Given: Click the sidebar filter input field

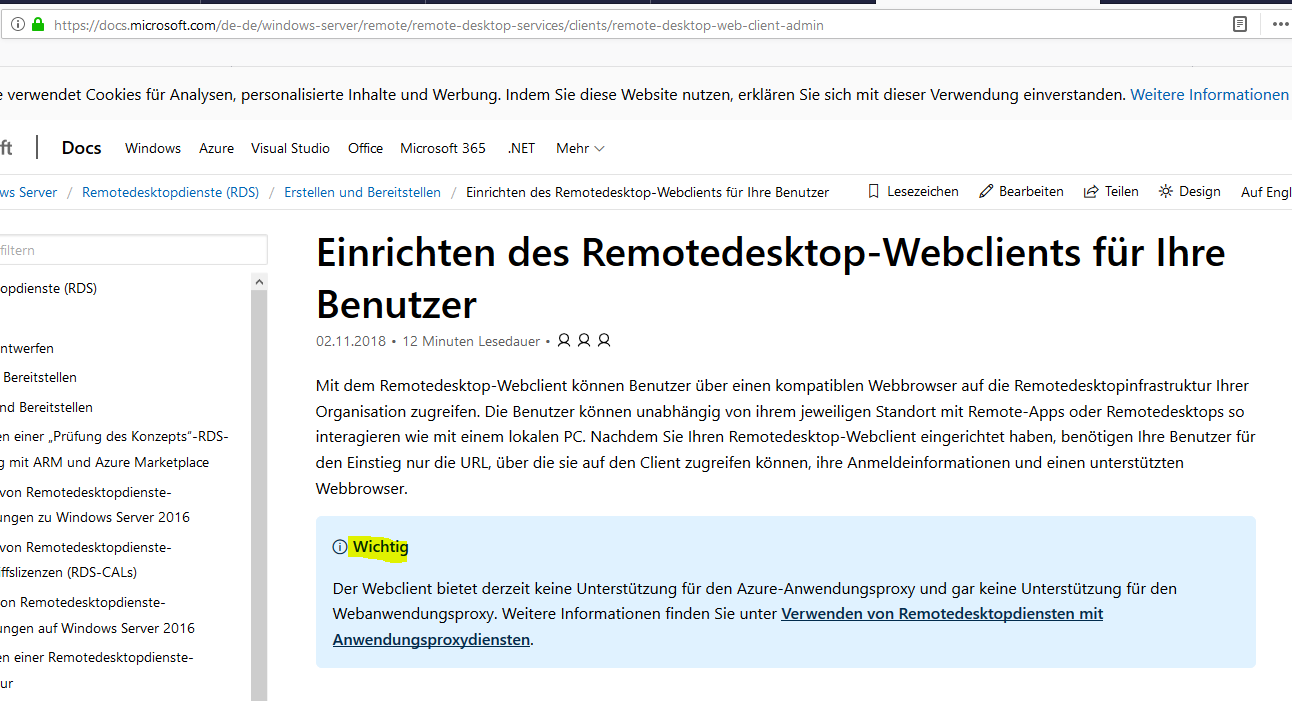Looking at the screenshot, I should pos(133,250).
